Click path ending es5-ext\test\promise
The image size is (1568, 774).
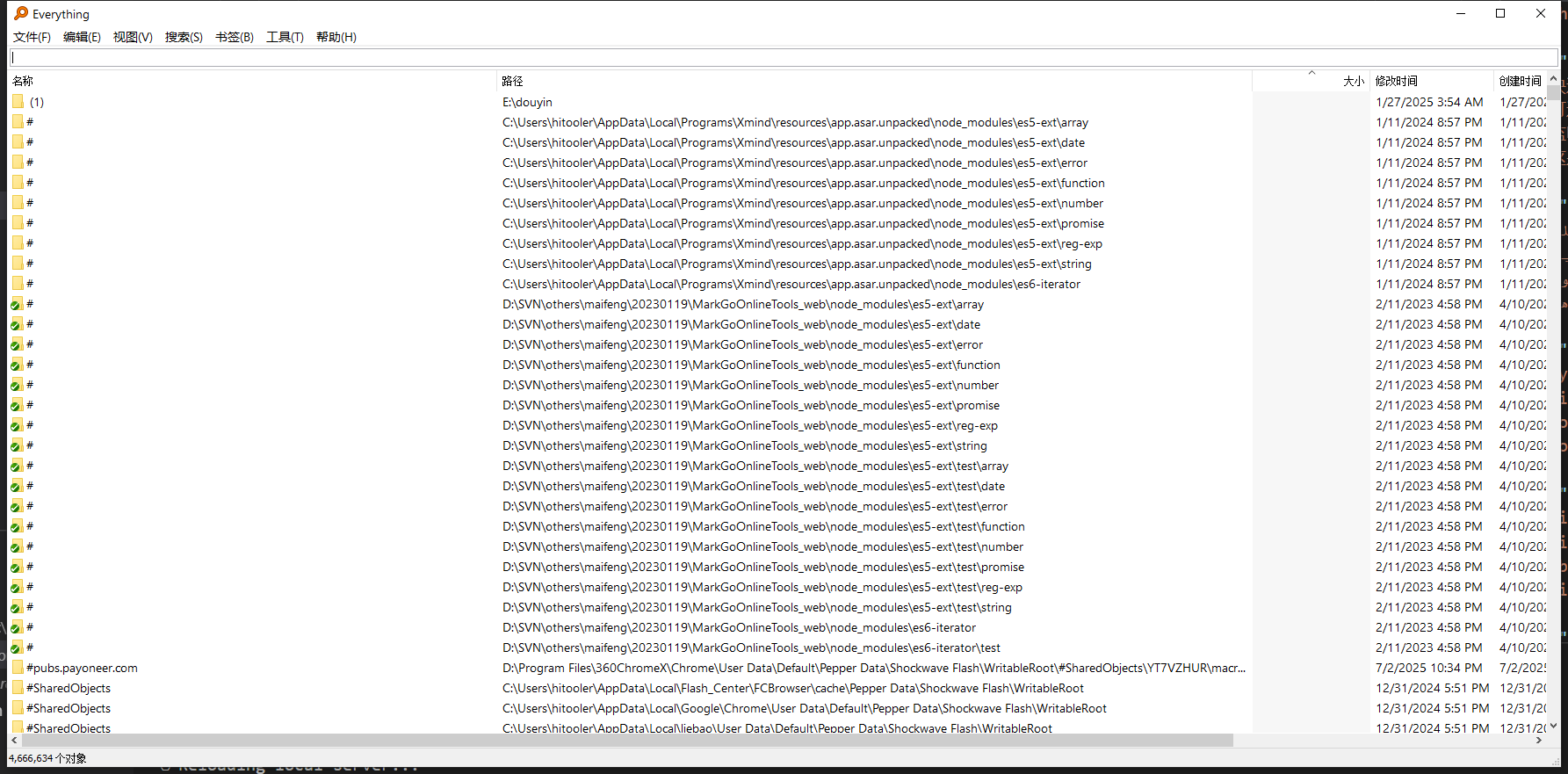pyautogui.click(x=763, y=567)
